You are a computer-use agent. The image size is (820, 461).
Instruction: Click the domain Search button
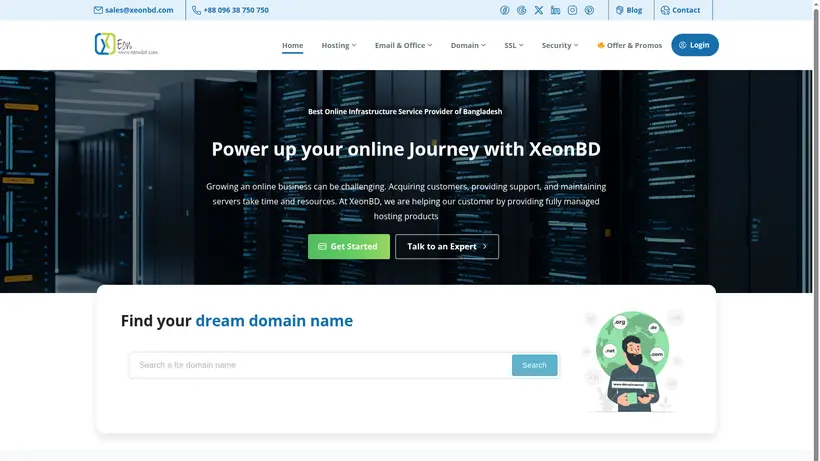coord(534,365)
